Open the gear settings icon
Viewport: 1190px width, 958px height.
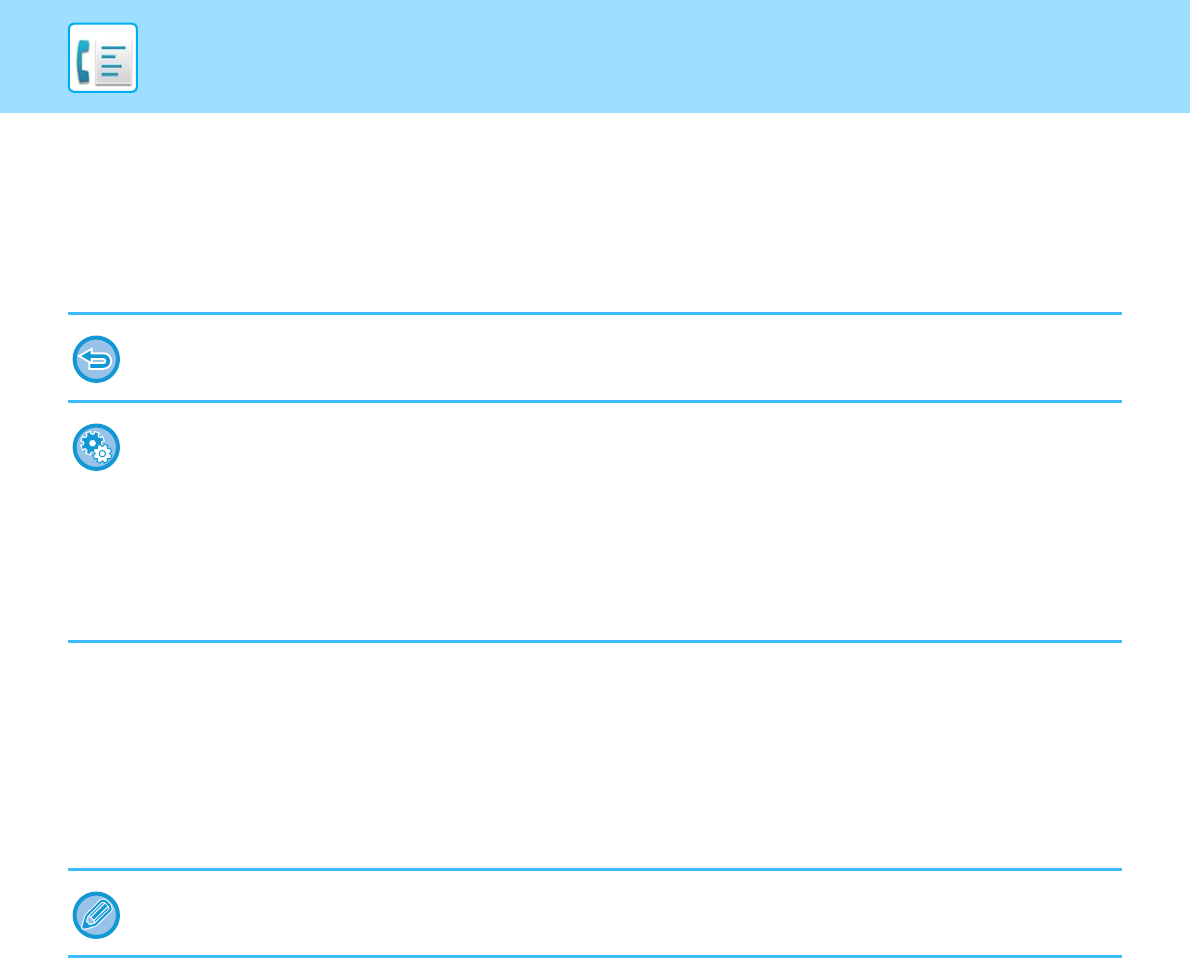(96, 448)
